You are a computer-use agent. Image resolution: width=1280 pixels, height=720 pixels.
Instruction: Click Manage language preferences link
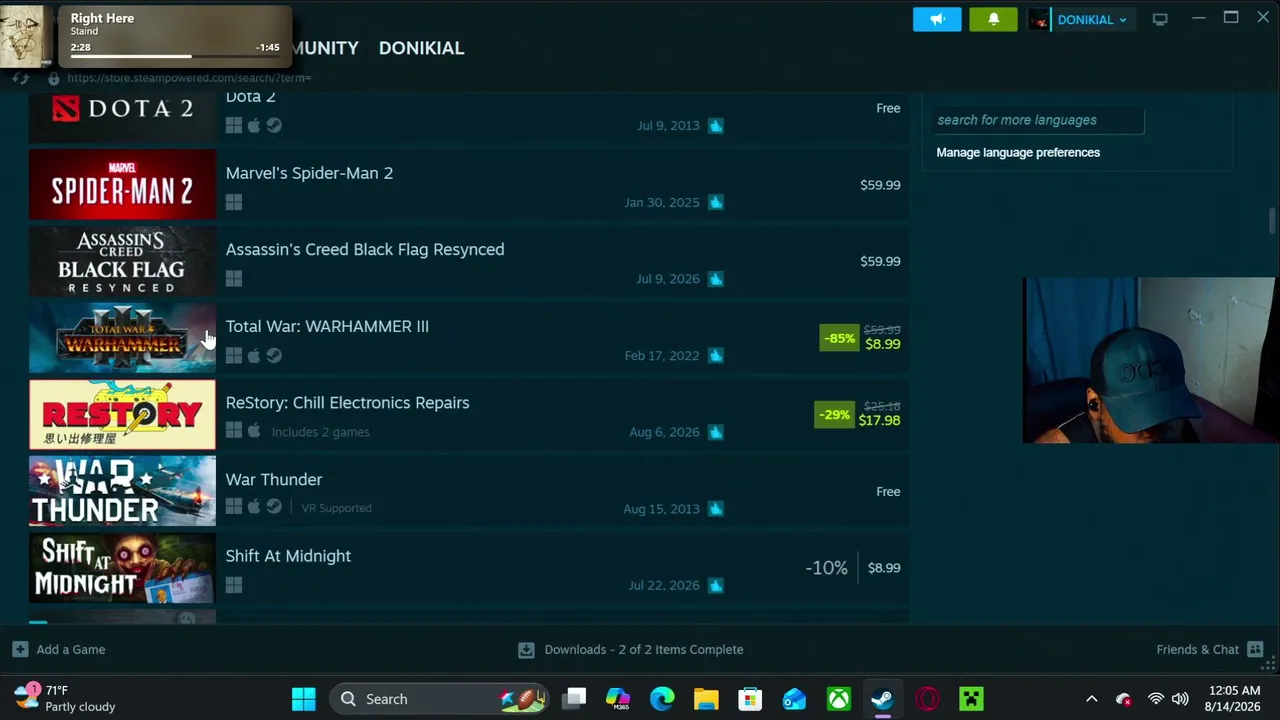pos(1018,152)
